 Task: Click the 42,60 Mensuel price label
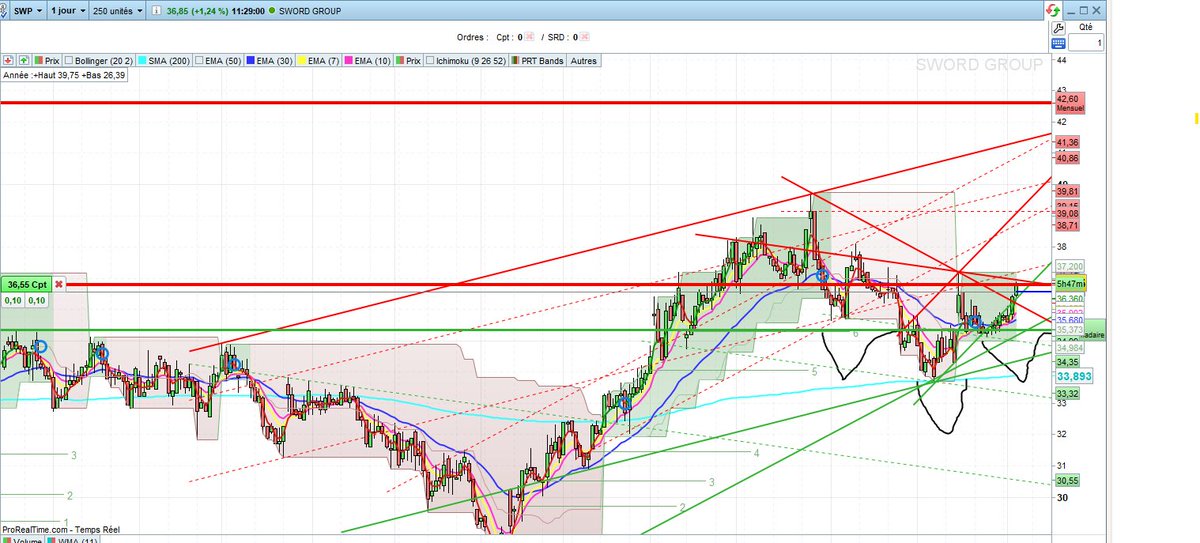pyautogui.click(x=1068, y=103)
